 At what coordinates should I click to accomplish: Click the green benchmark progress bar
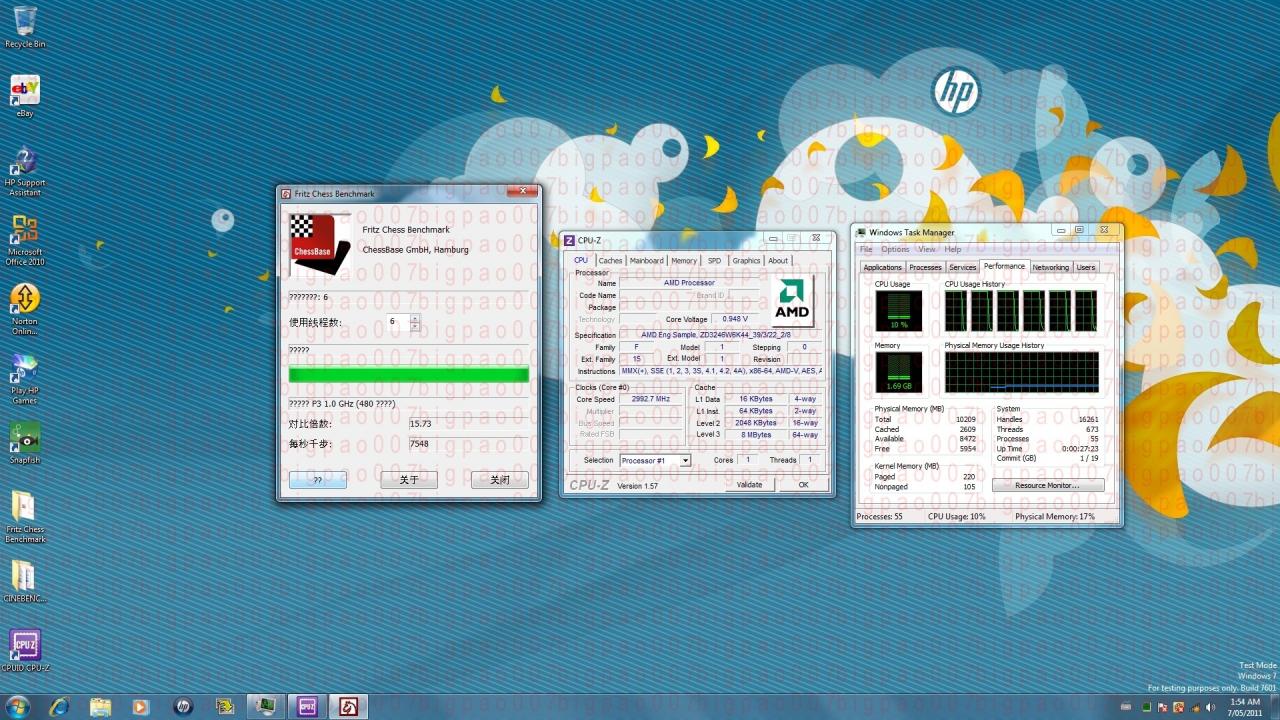tap(409, 375)
